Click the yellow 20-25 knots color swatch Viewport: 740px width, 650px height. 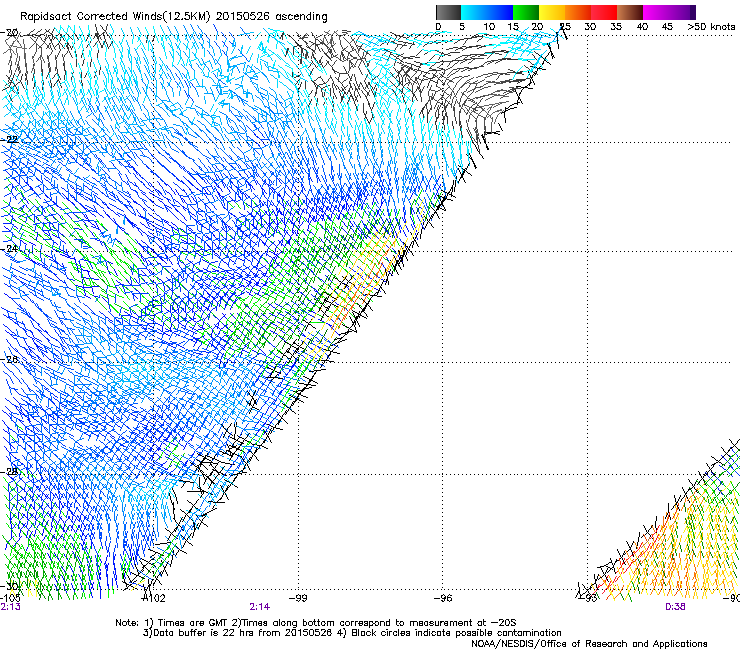pyautogui.click(x=552, y=12)
